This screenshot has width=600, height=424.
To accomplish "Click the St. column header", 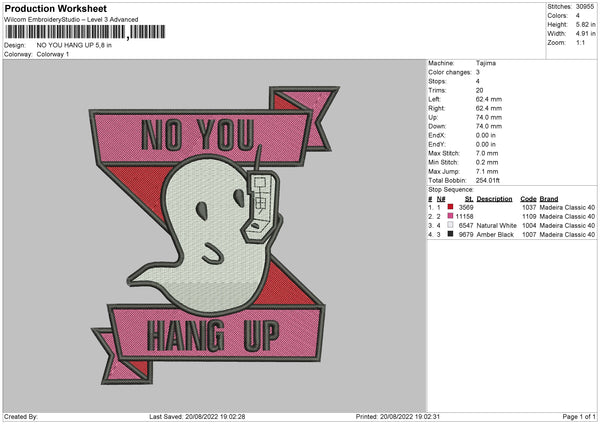I will 468,199.
